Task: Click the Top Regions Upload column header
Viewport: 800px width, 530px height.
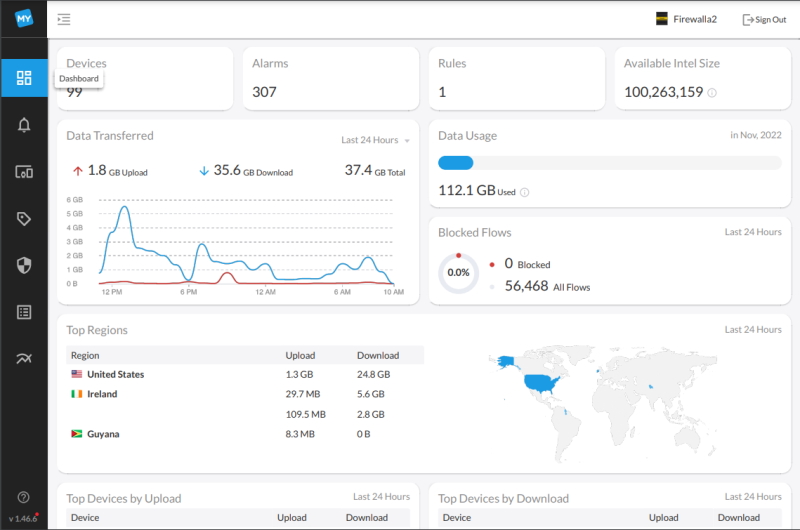Action: pyautogui.click(x=300, y=356)
